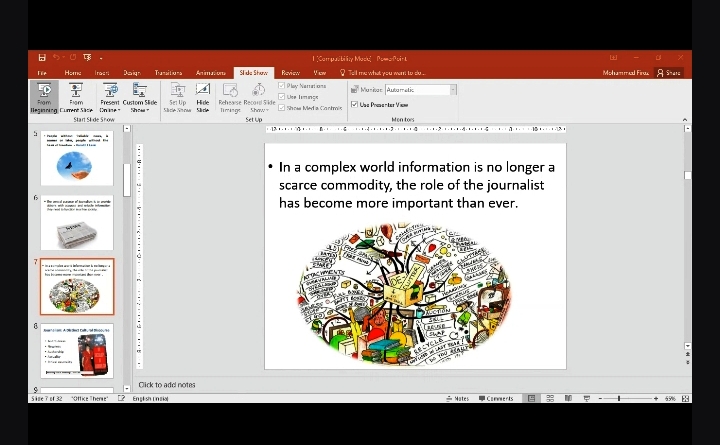
Task: Click the Save icon in quick access toolbar
Action: click(42, 58)
